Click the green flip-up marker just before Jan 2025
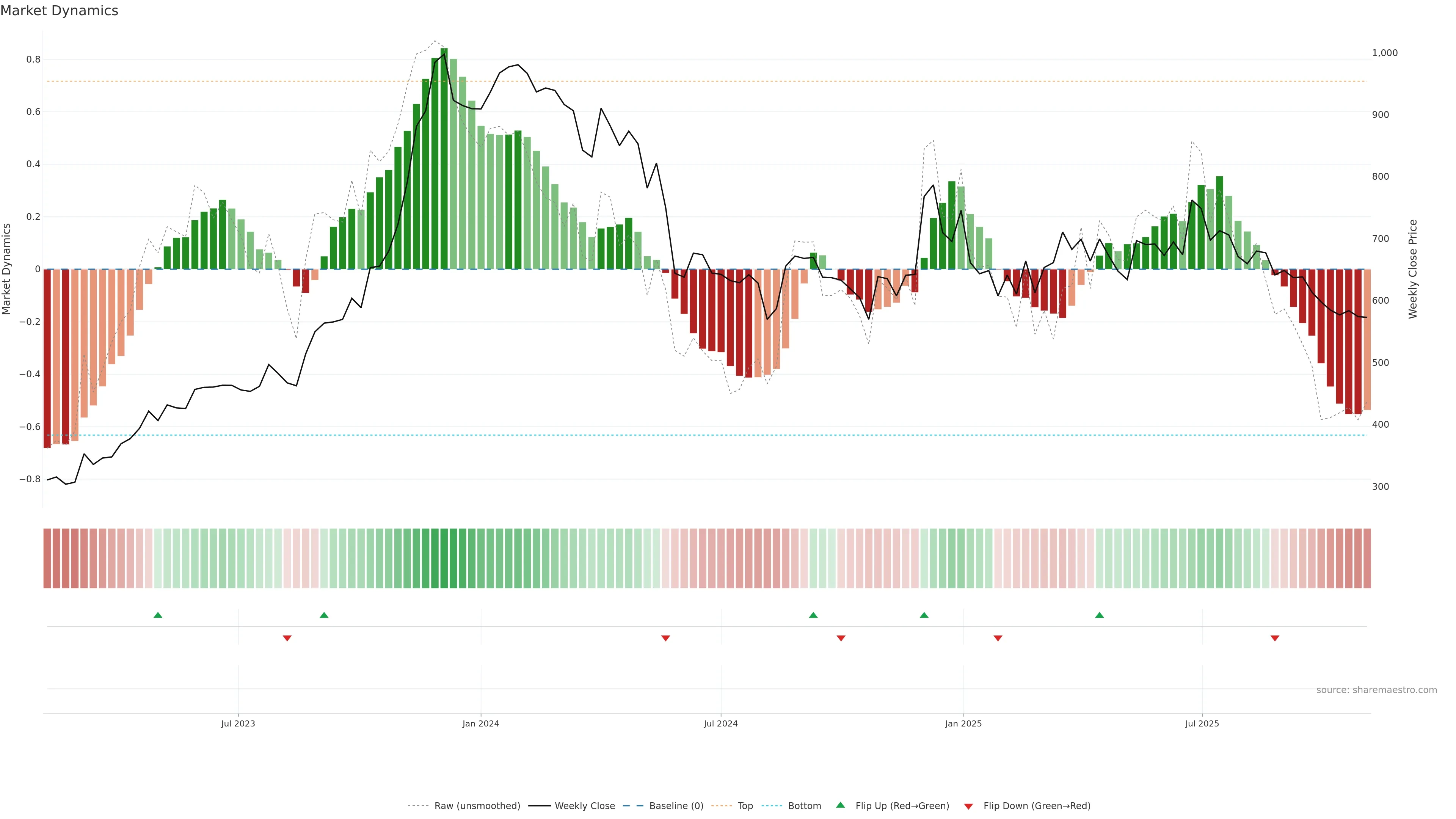1456x819 pixels. point(924,615)
